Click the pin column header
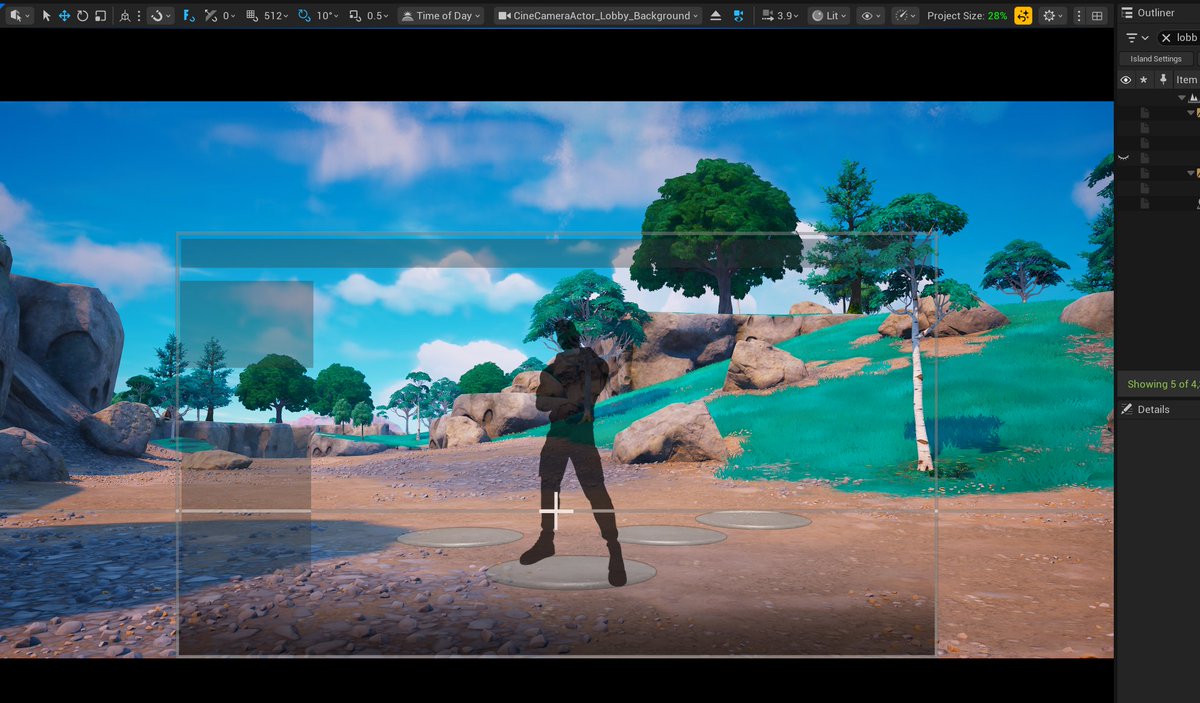The height and width of the screenshot is (703, 1200). pyautogui.click(x=1162, y=80)
